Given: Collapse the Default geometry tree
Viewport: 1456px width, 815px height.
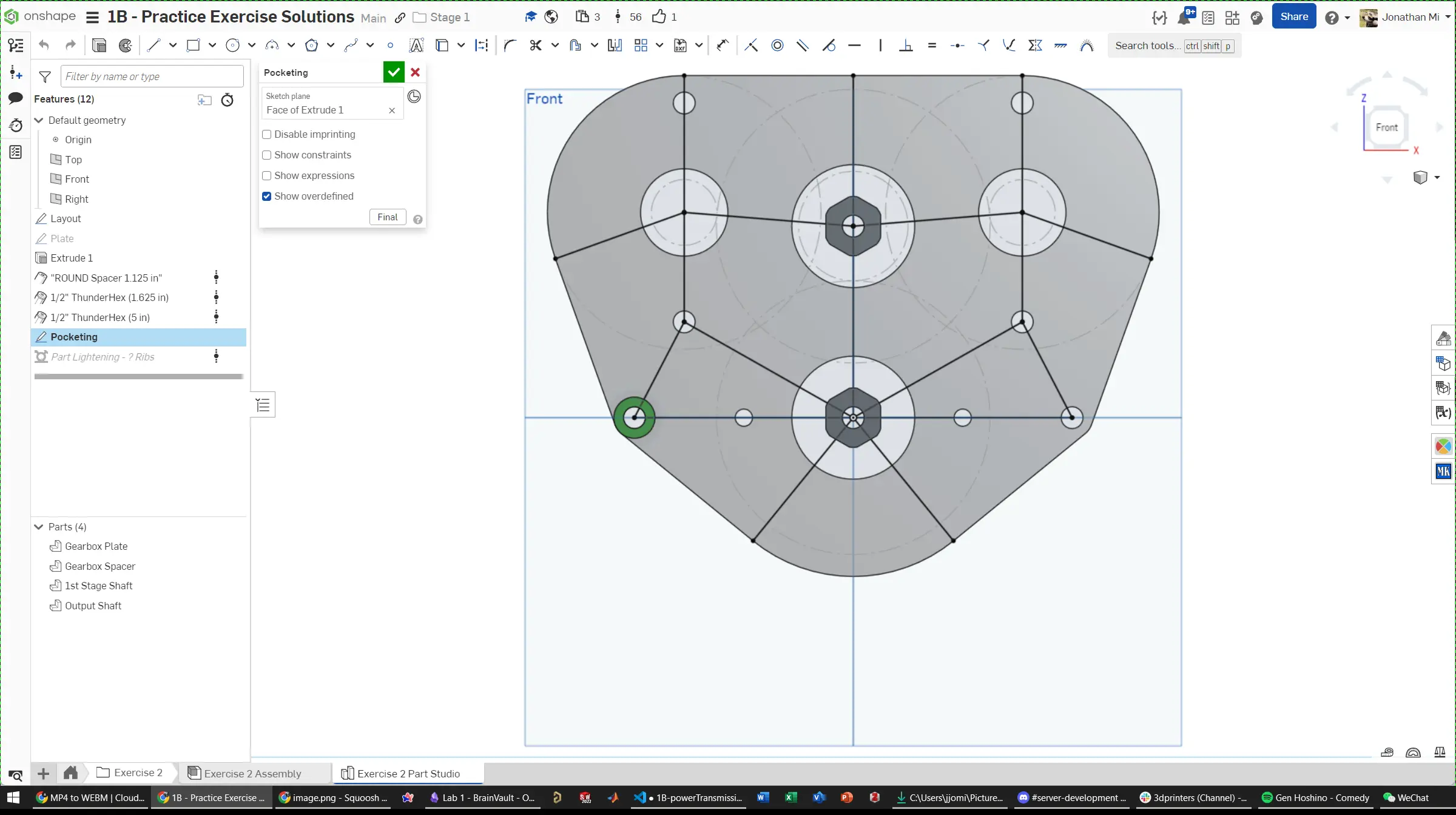Looking at the screenshot, I should click(x=39, y=120).
